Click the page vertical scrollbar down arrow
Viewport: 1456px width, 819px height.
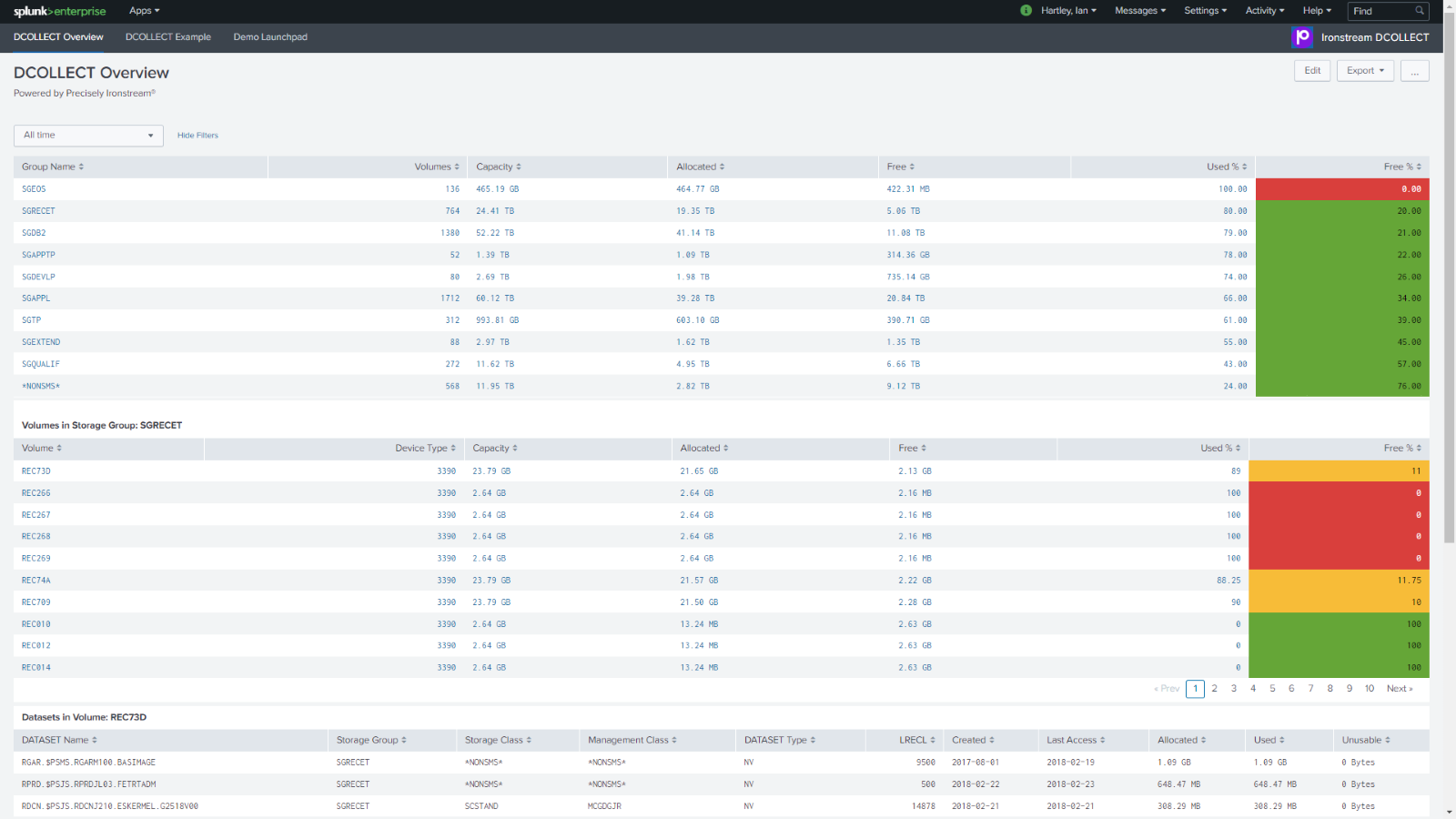(1450, 812)
